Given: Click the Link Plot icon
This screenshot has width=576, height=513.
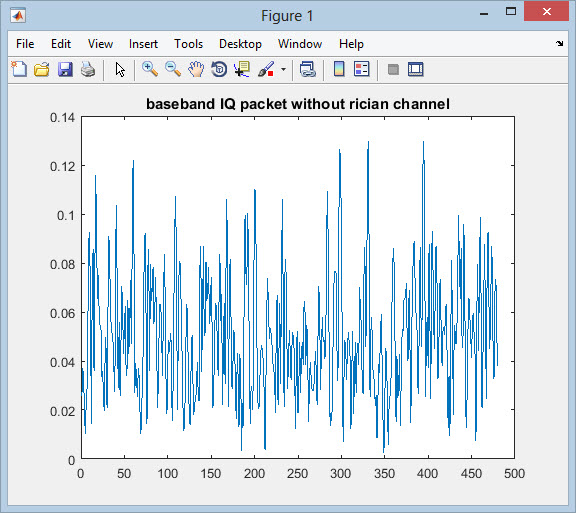Looking at the screenshot, I should [307, 69].
